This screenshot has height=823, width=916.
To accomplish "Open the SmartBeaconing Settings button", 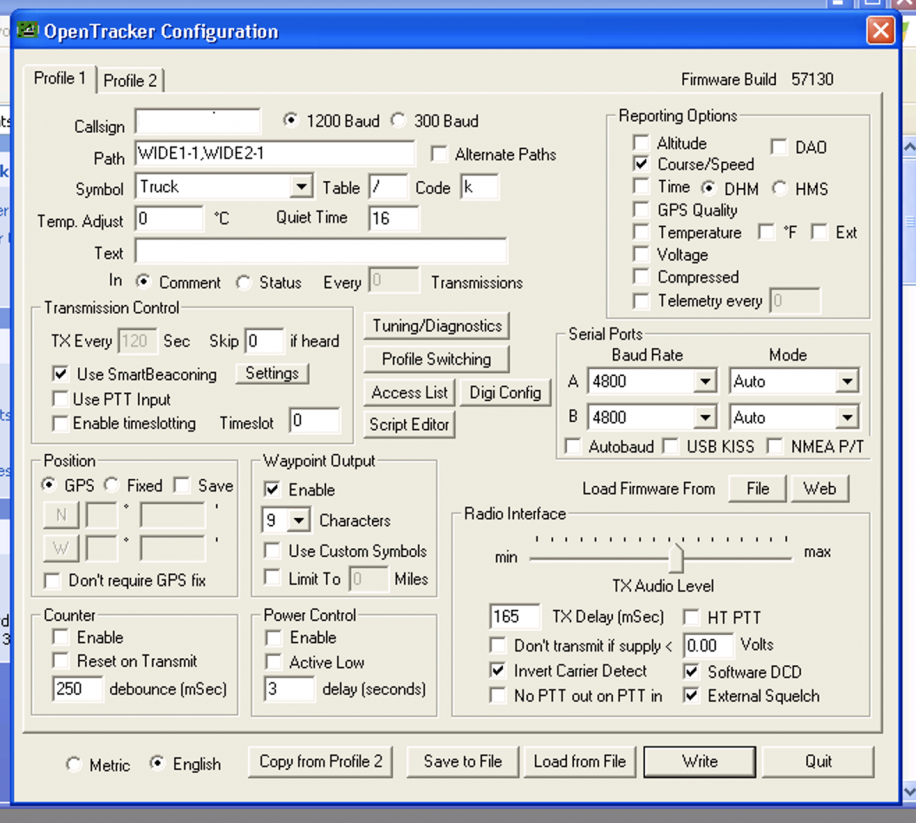I will (272, 373).
